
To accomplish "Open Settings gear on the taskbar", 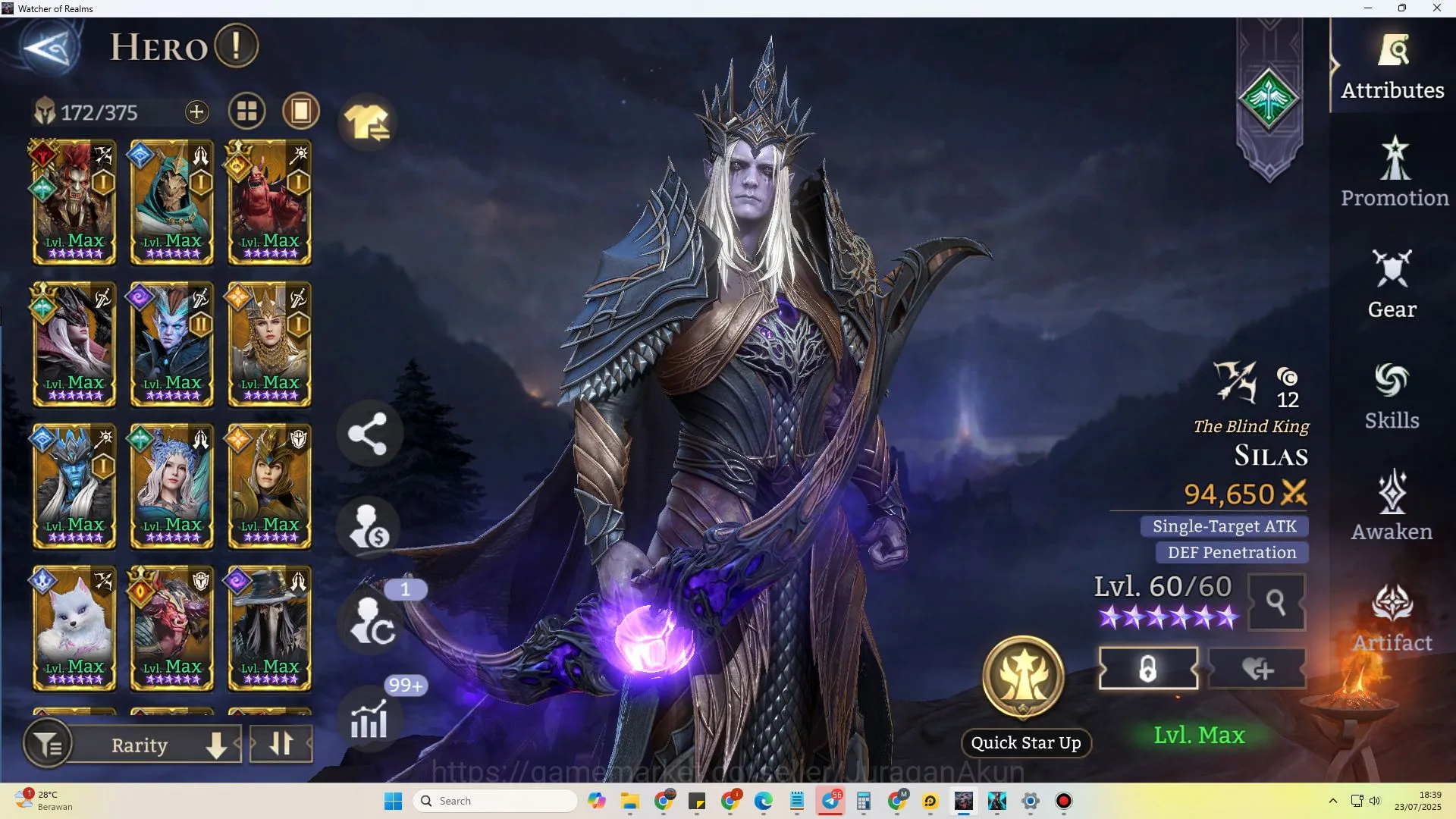I will pos(1031,801).
